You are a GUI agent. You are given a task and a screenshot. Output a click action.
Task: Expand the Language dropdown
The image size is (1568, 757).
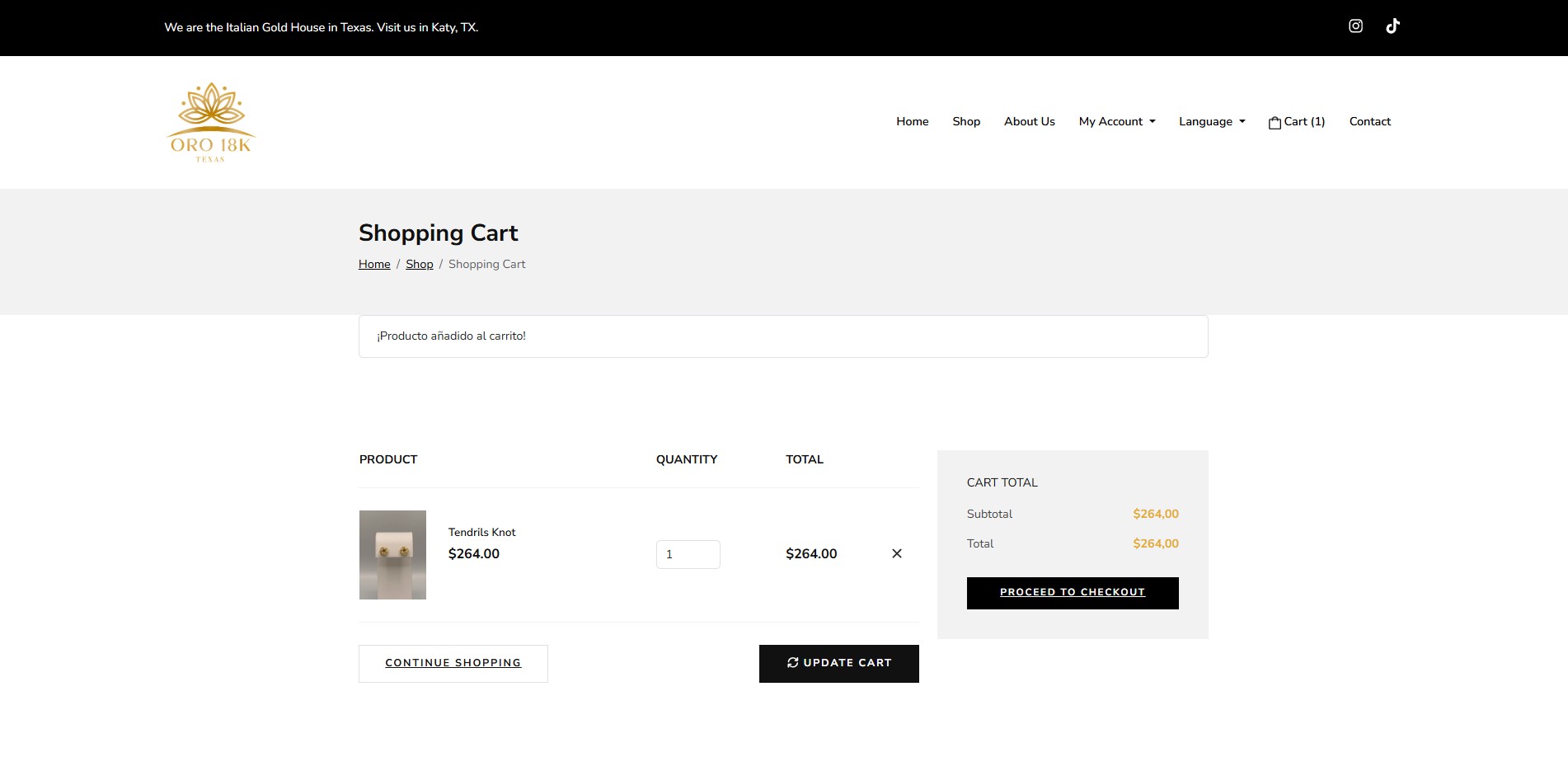[x=1212, y=121]
